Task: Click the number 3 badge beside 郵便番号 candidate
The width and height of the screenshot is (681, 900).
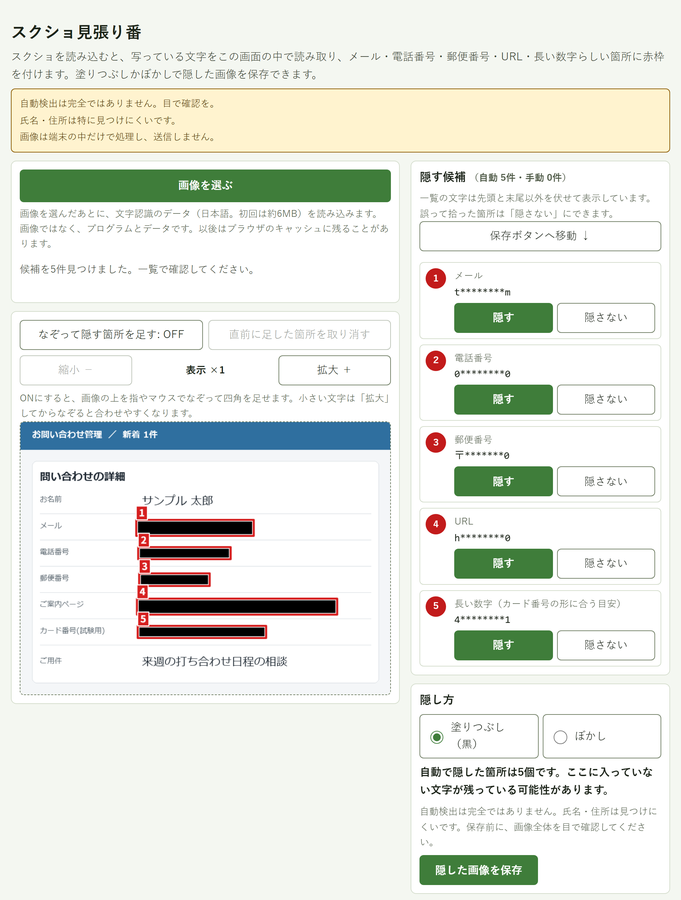Action: point(436,443)
